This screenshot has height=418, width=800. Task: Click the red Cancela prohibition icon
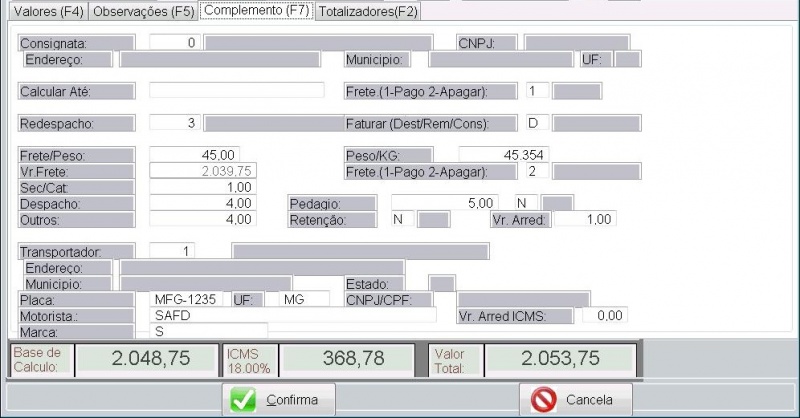click(543, 400)
